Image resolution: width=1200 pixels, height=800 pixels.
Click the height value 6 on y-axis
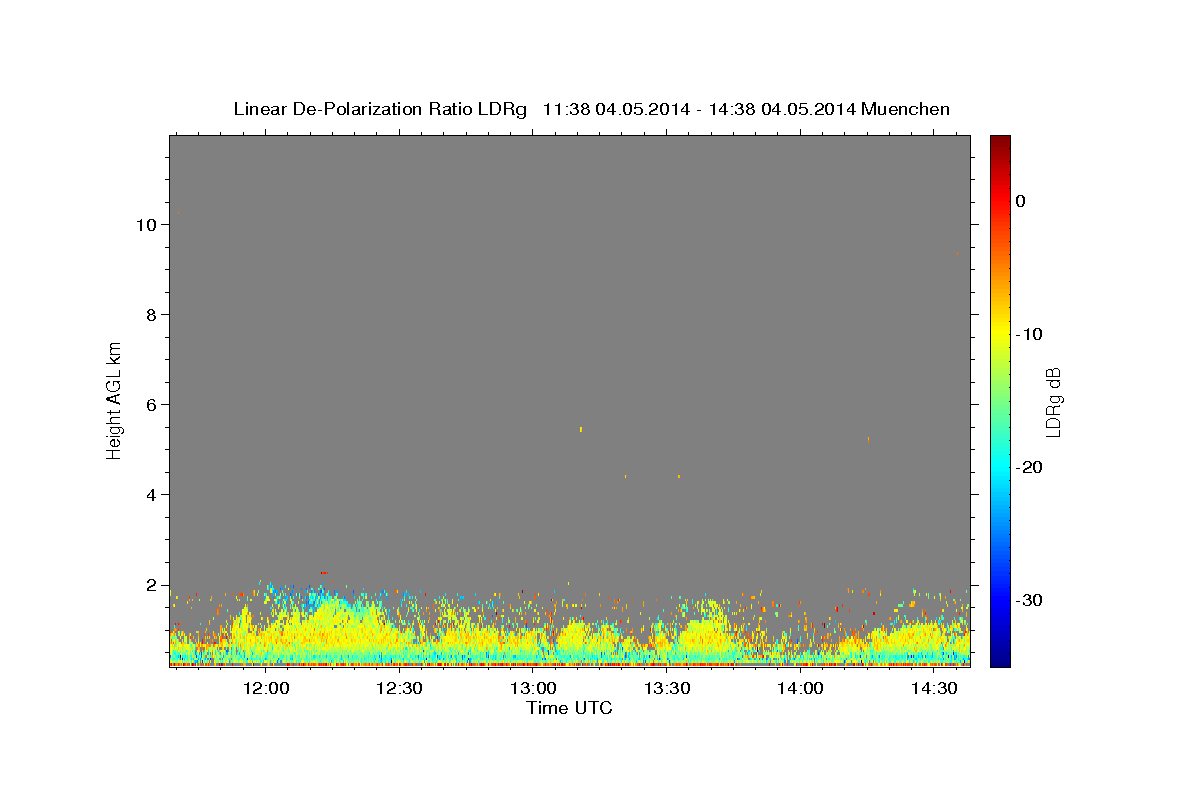pyautogui.click(x=149, y=405)
